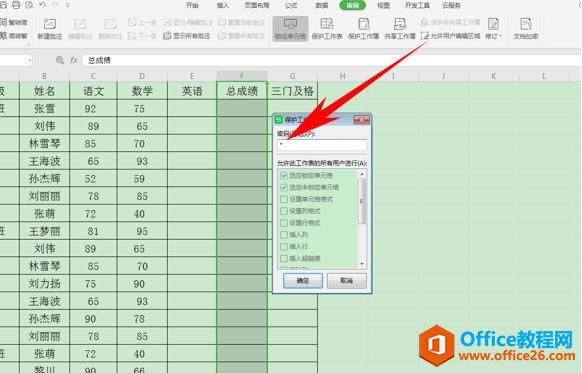This screenshot has height=373, width=582.
Task: Click the 删除批注 delete comment icon
Action: [110, 28]
